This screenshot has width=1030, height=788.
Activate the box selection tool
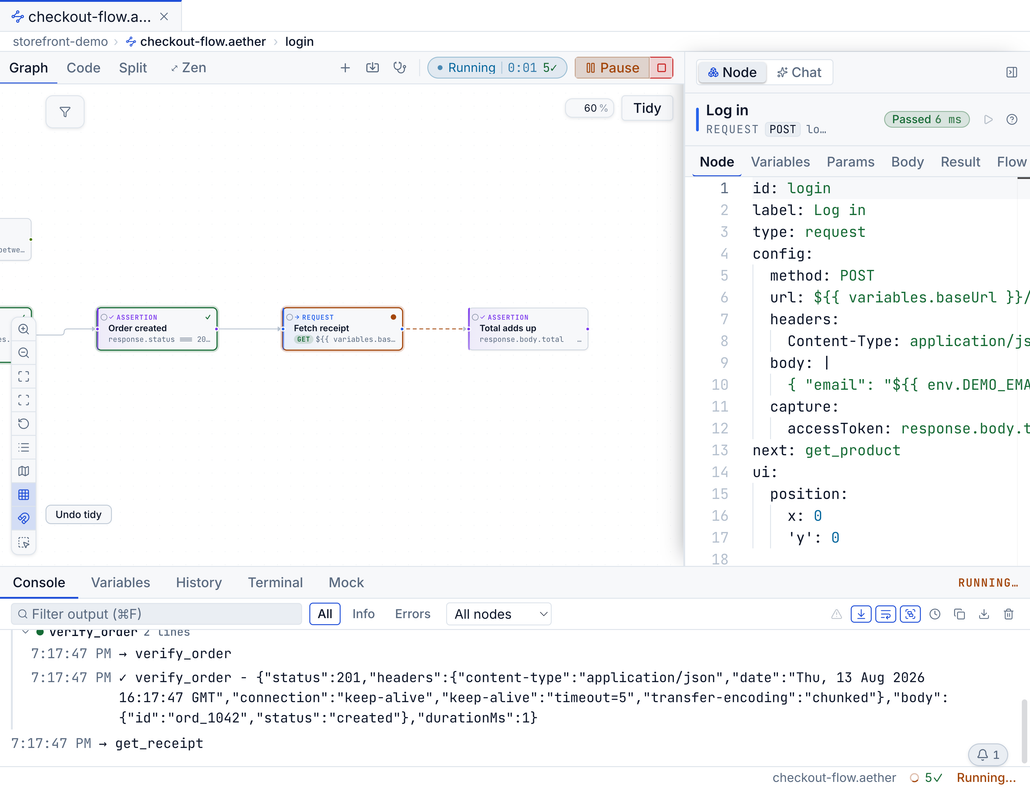coord(24,542)
